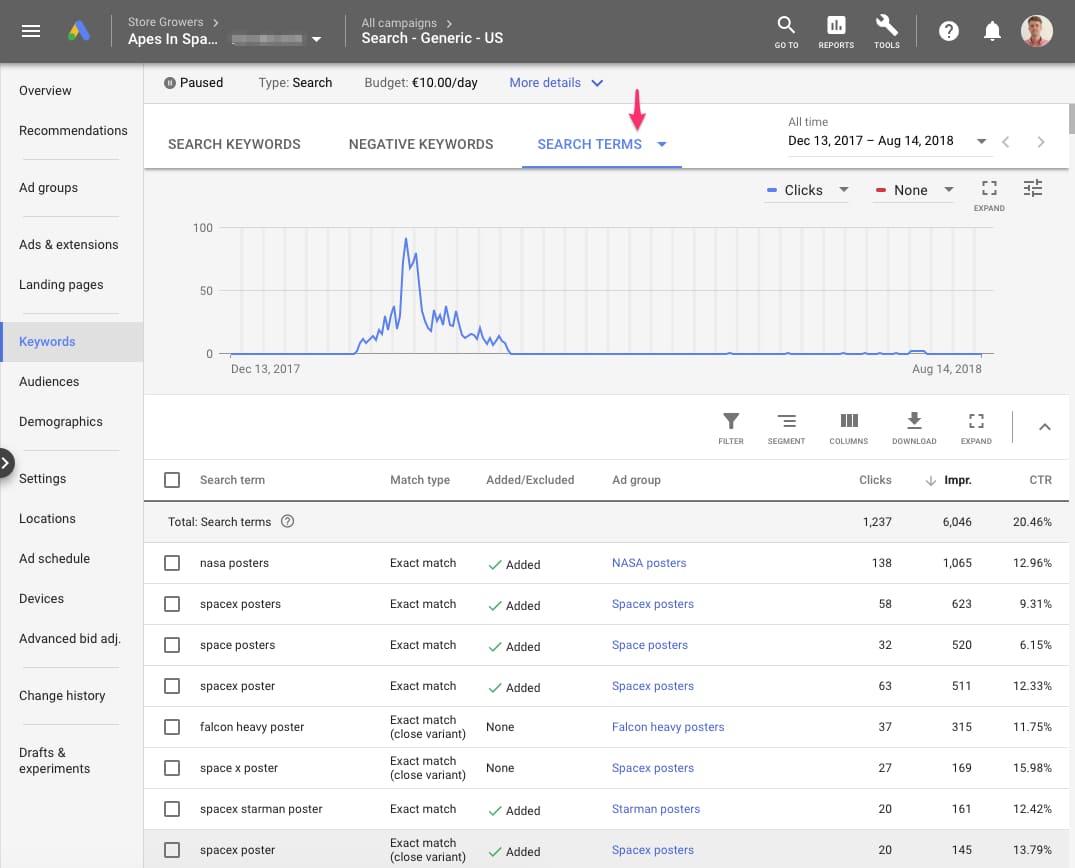
Task: Open the Starman posters ad group link
Action: pos(655,809)
